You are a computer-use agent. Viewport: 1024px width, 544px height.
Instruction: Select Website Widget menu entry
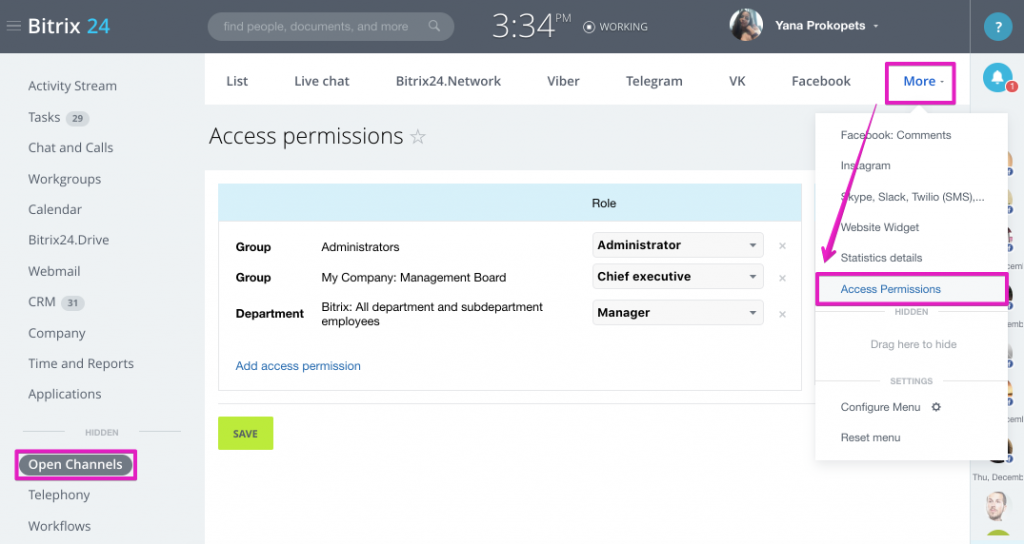[x=879, y=227]
